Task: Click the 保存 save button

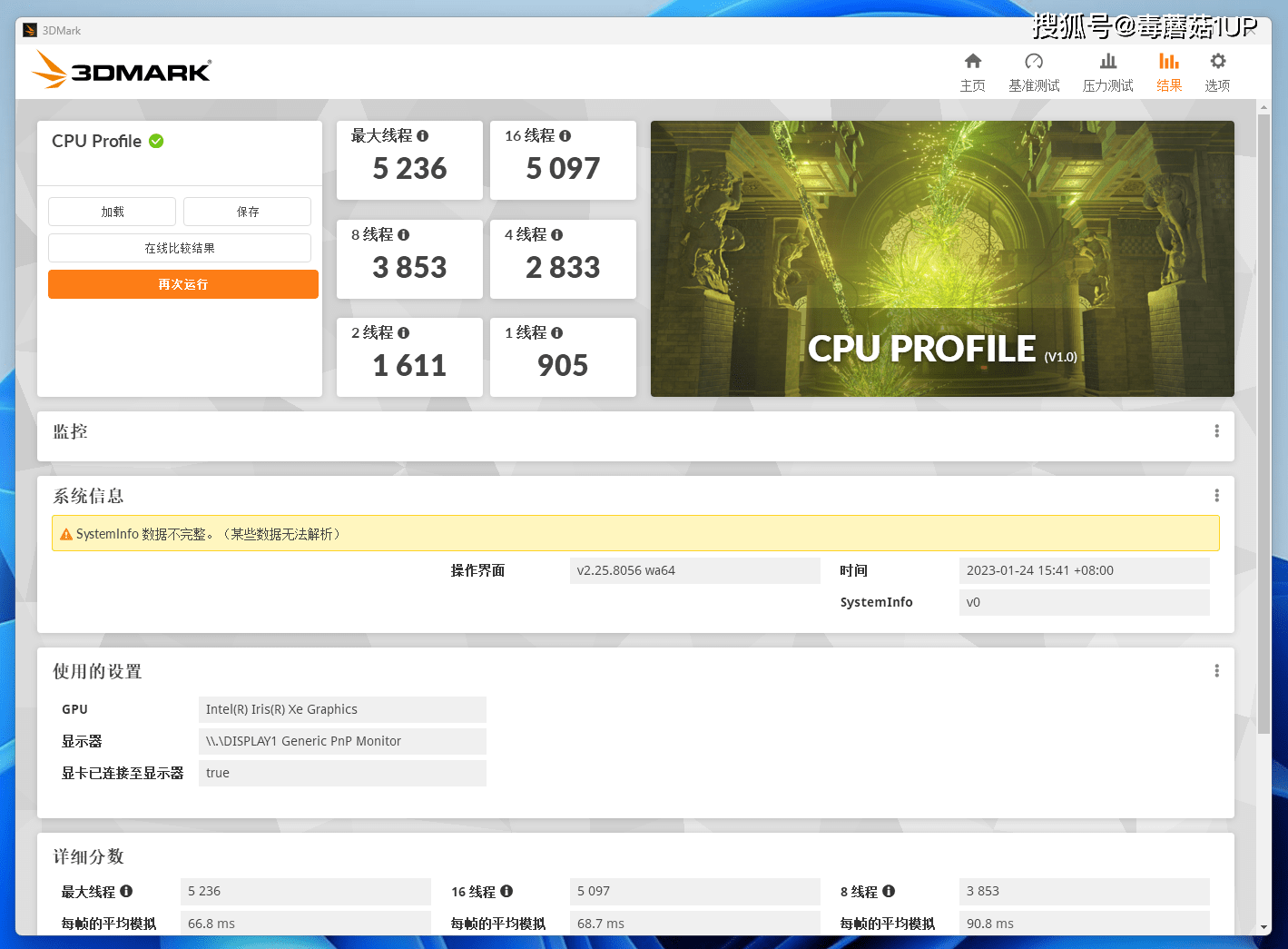Action: 247,212
